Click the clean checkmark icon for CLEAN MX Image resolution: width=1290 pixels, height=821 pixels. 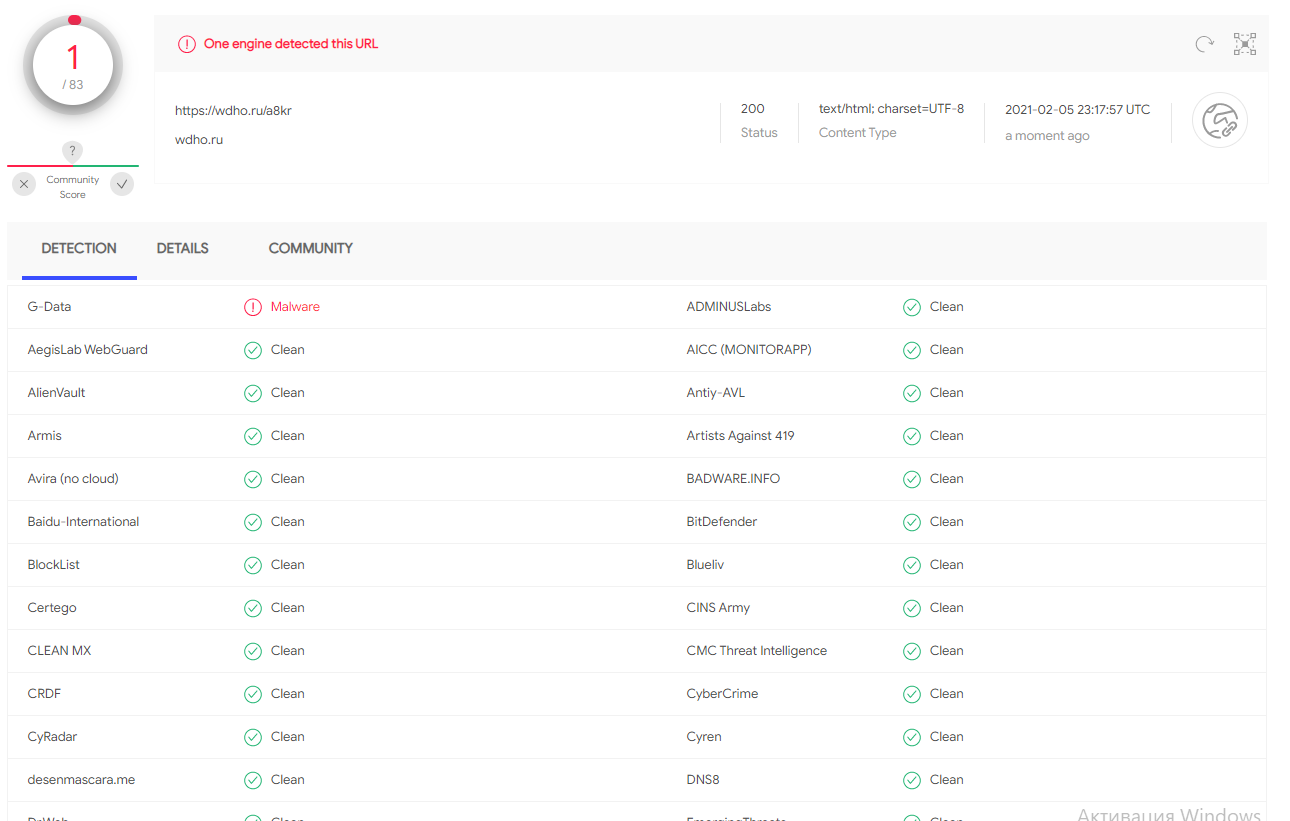pyautogui.click(x=253, y=651)
